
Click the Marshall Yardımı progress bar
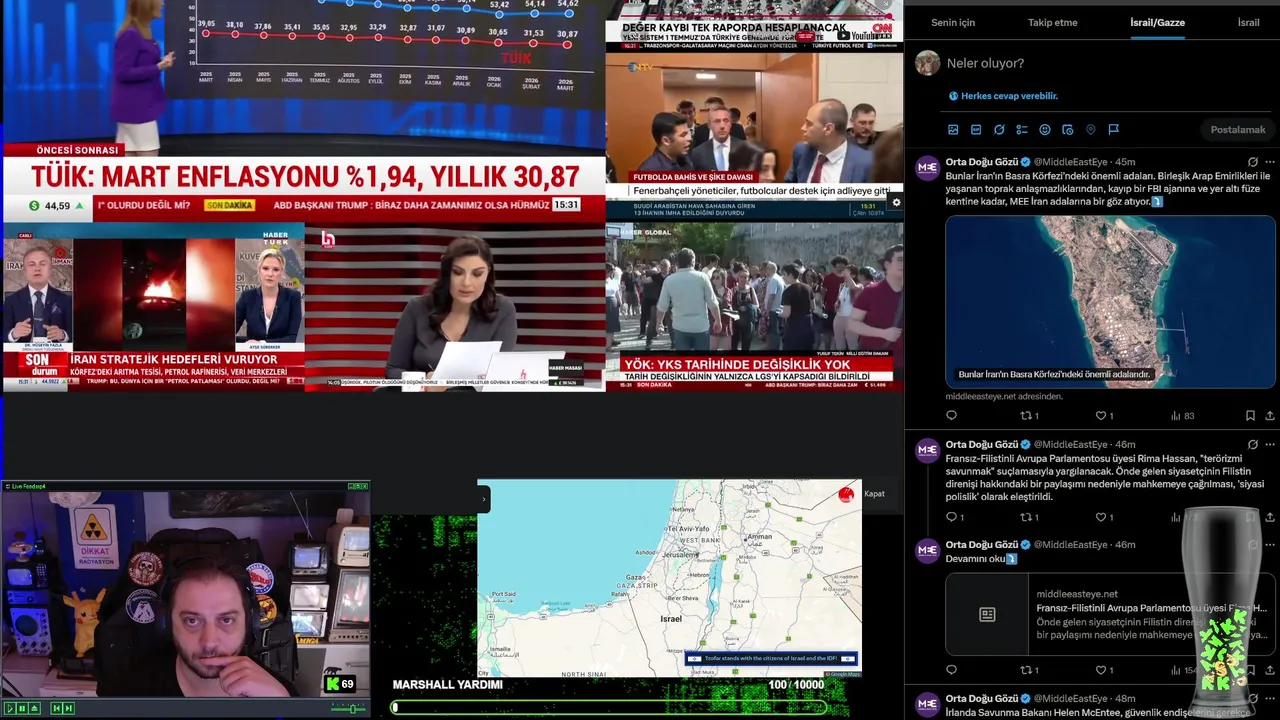pos(610,707)
